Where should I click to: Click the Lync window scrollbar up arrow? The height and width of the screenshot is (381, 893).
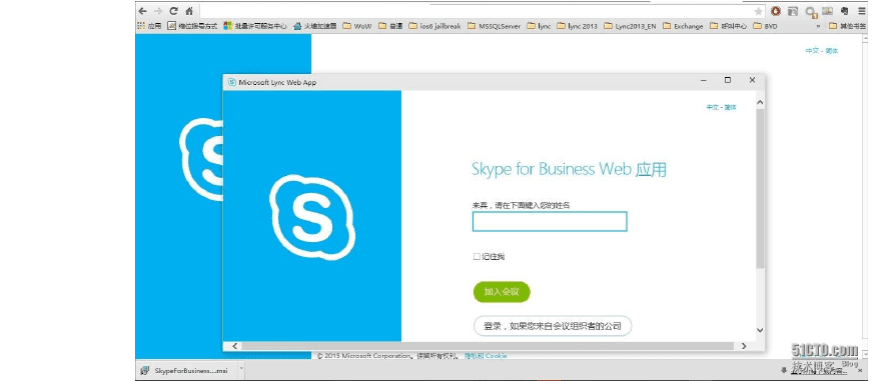point(760,103)
